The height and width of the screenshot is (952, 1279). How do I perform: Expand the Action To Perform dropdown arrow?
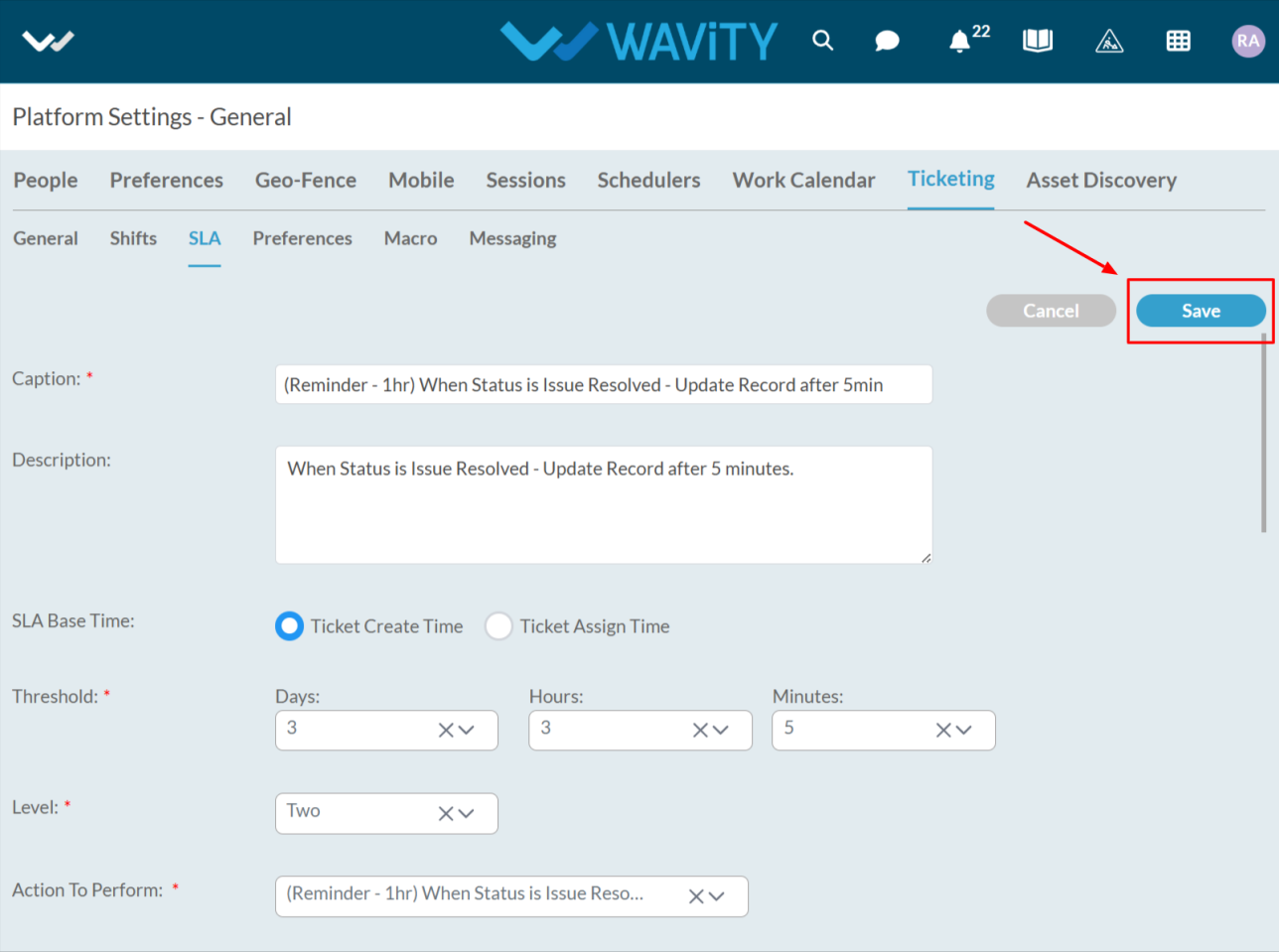coord(716,896)
